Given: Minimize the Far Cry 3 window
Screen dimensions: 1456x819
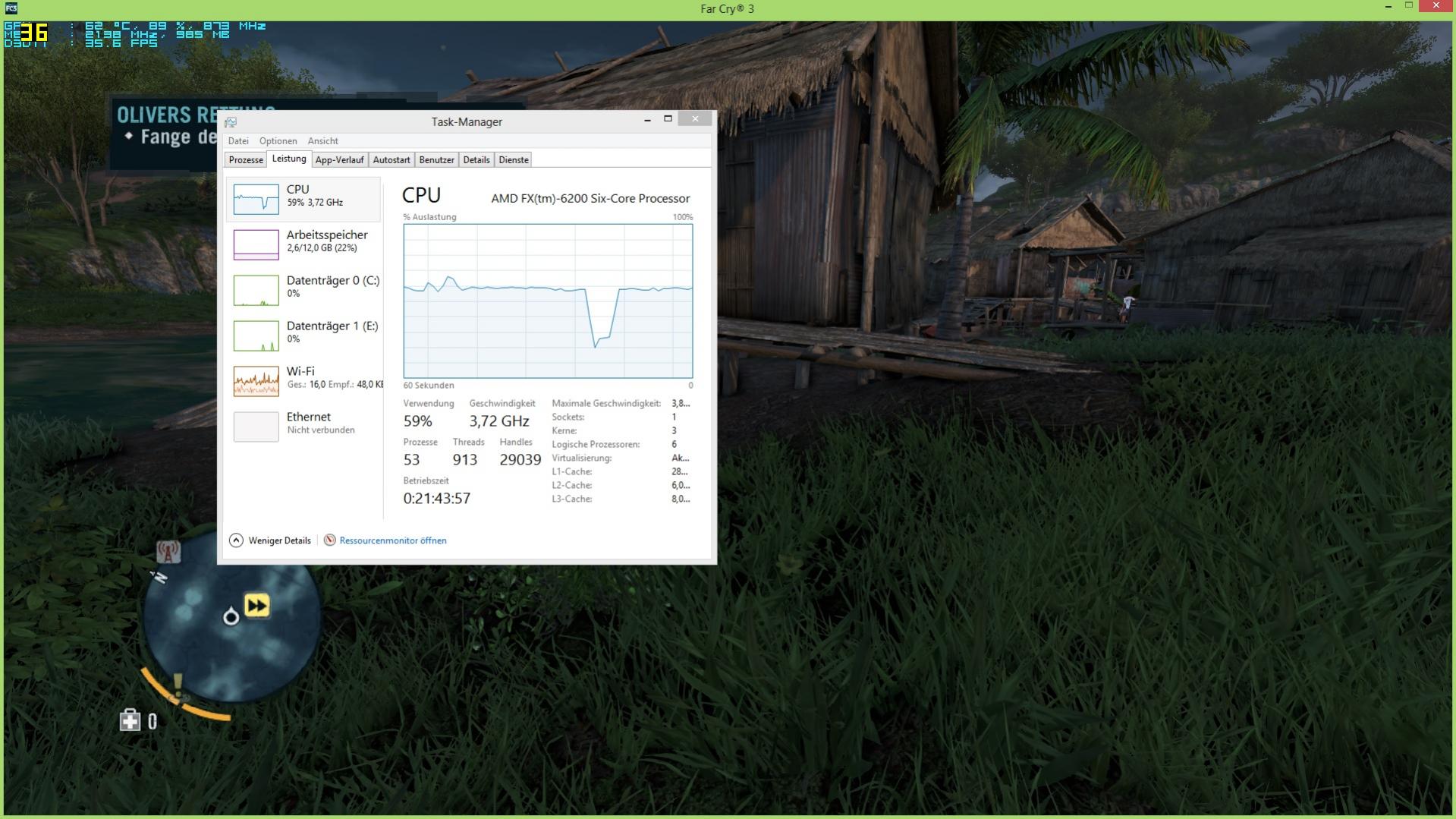Looking at the screenshot, I should (x=1388, y=7).
